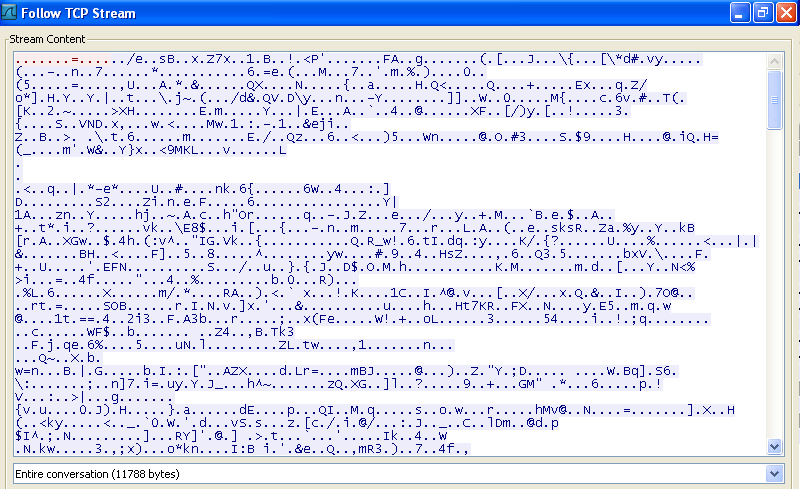Viewport: 800px width, 489px height.
Task: Restore down the Follow TCP Stream window
Action: 762,13
